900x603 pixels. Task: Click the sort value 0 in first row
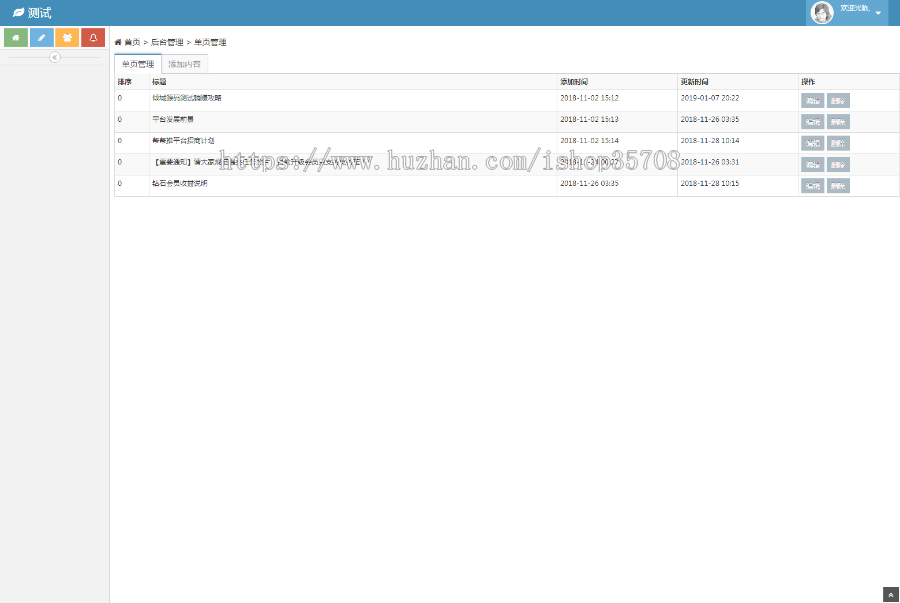120,98
